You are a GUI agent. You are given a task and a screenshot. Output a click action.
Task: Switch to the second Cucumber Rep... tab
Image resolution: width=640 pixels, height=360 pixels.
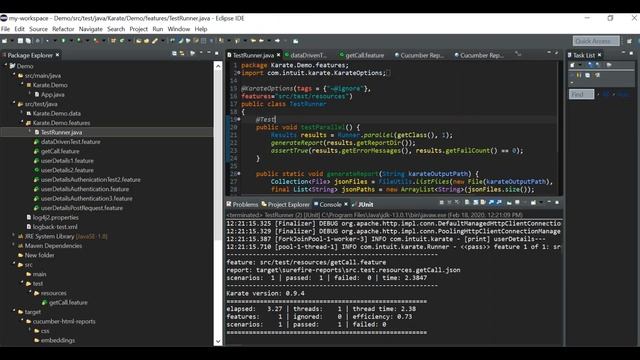479,55
